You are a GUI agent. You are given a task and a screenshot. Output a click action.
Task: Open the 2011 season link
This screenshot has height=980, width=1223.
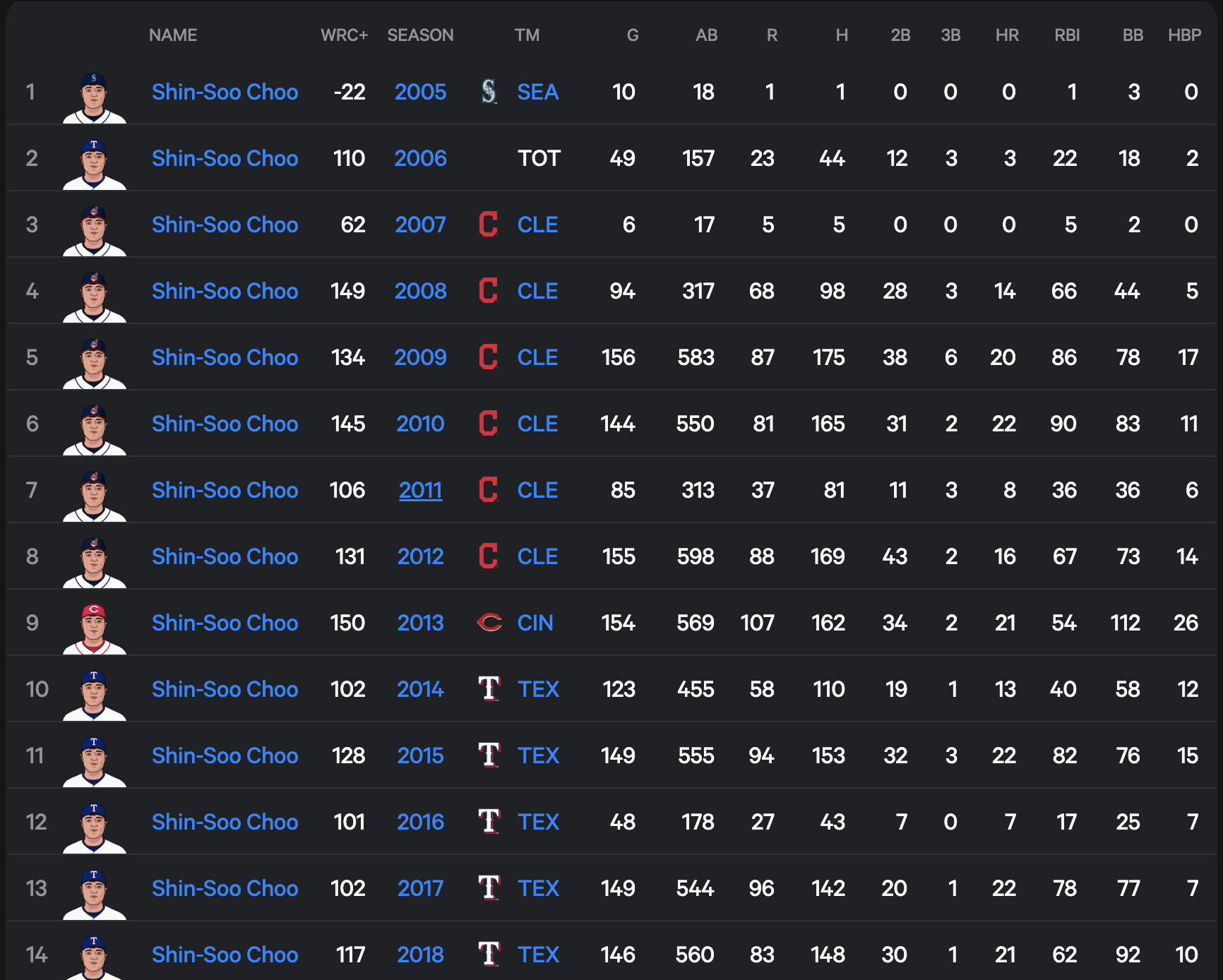point(420,490)
